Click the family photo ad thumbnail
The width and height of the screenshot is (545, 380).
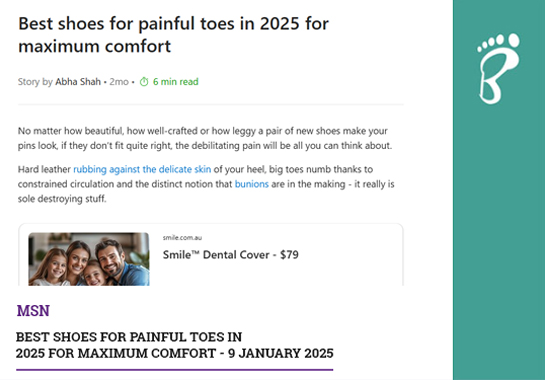89,259
